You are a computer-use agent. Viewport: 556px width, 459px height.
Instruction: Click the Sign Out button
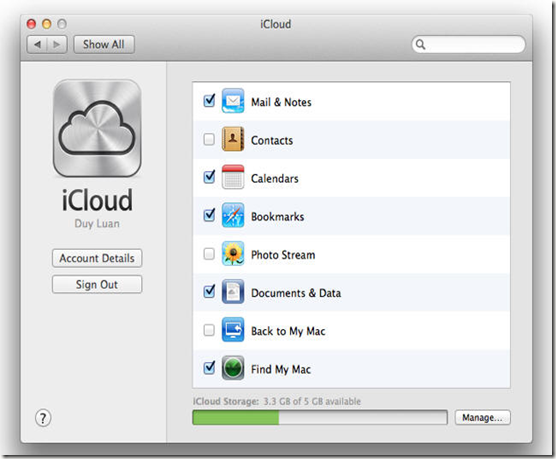tap(97, 284)
